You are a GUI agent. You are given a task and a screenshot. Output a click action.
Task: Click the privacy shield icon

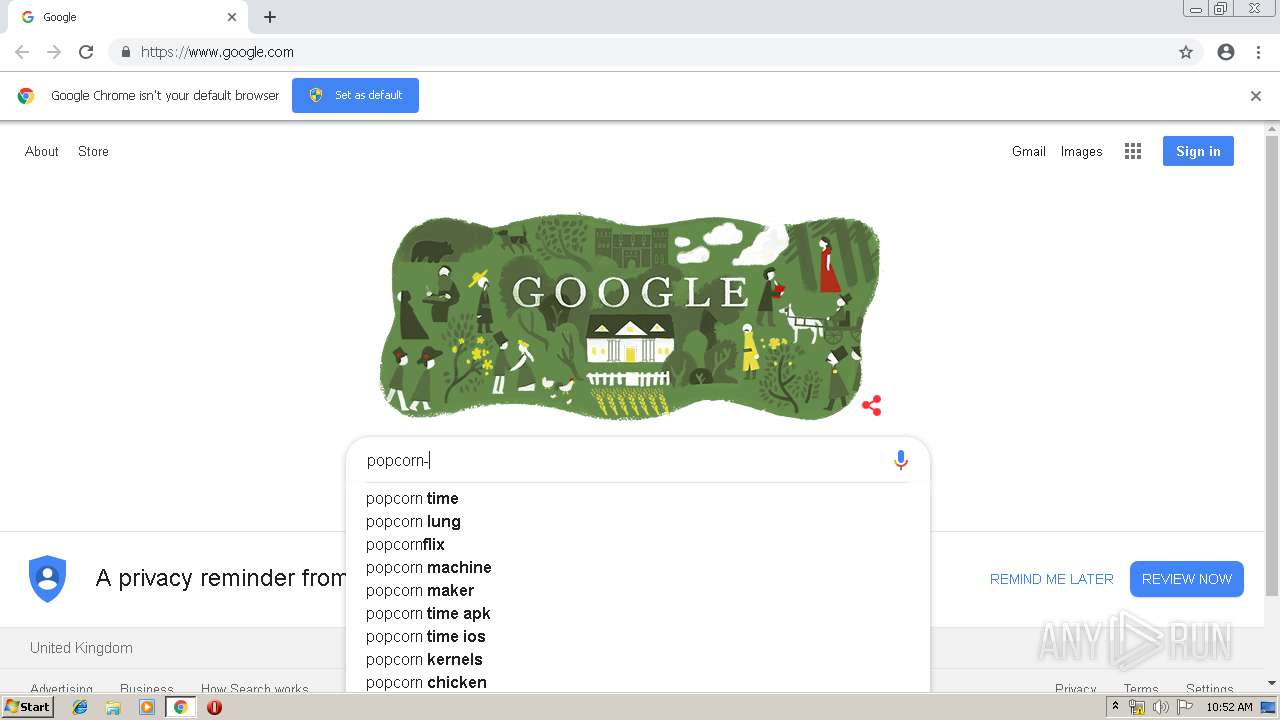[x=47, y=578]
